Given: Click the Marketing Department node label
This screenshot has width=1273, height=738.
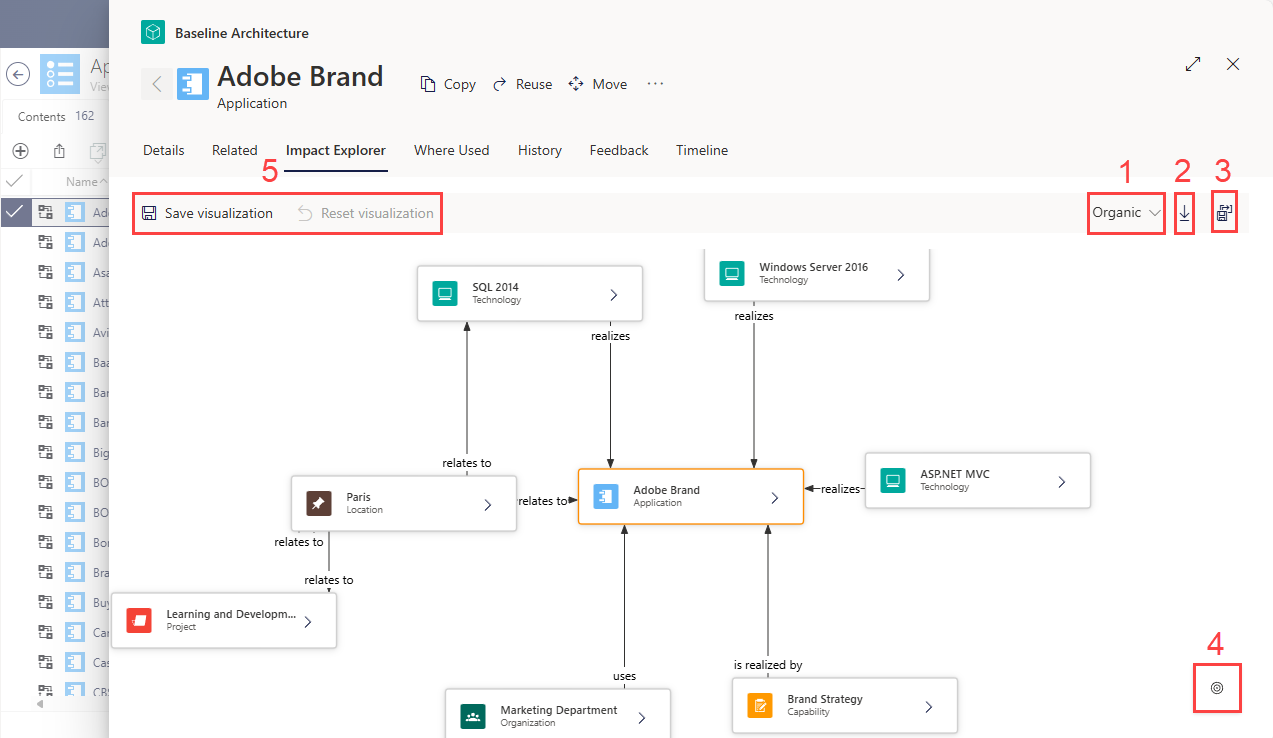Looking at the screenshot, I should pyautogui.click(x=559, y=710).
